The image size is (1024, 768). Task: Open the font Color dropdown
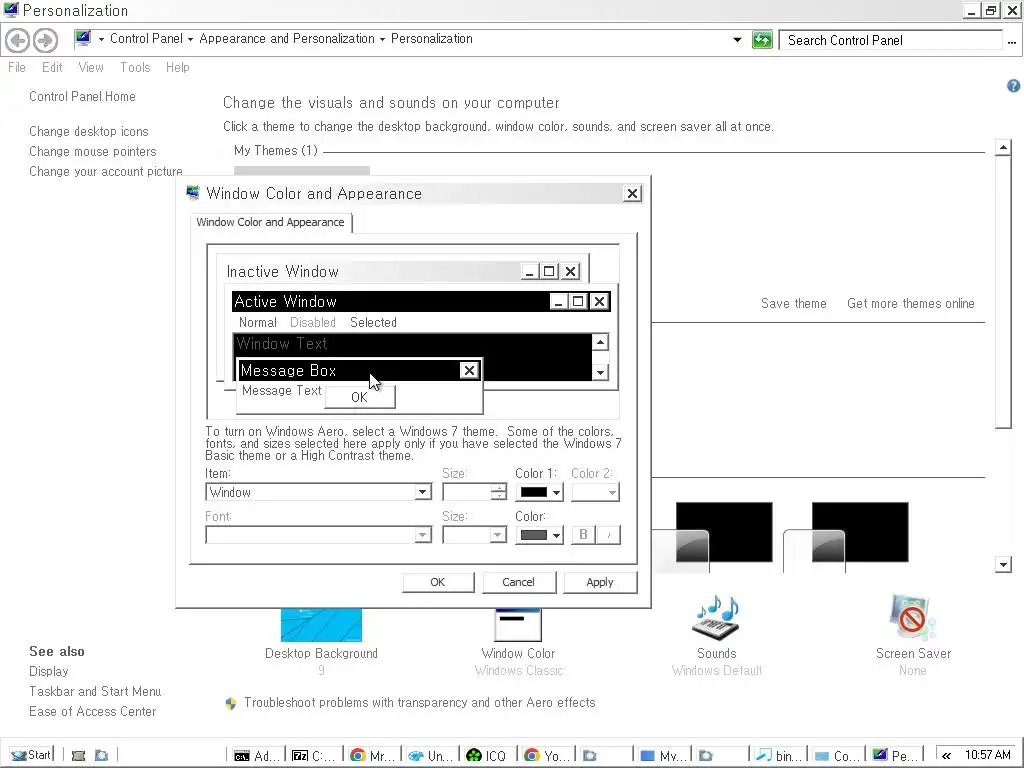coord(539,535)
